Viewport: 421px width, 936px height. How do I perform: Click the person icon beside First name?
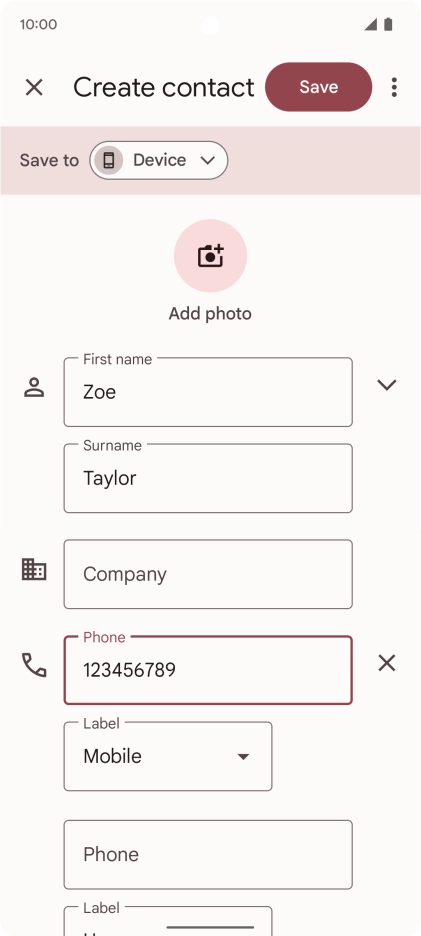point(34,387)
